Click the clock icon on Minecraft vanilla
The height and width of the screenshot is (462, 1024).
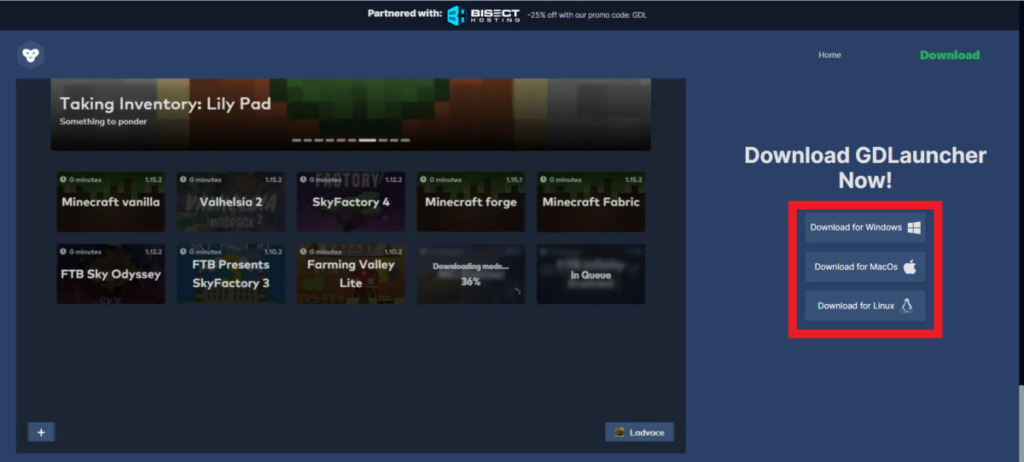point(63,179)
